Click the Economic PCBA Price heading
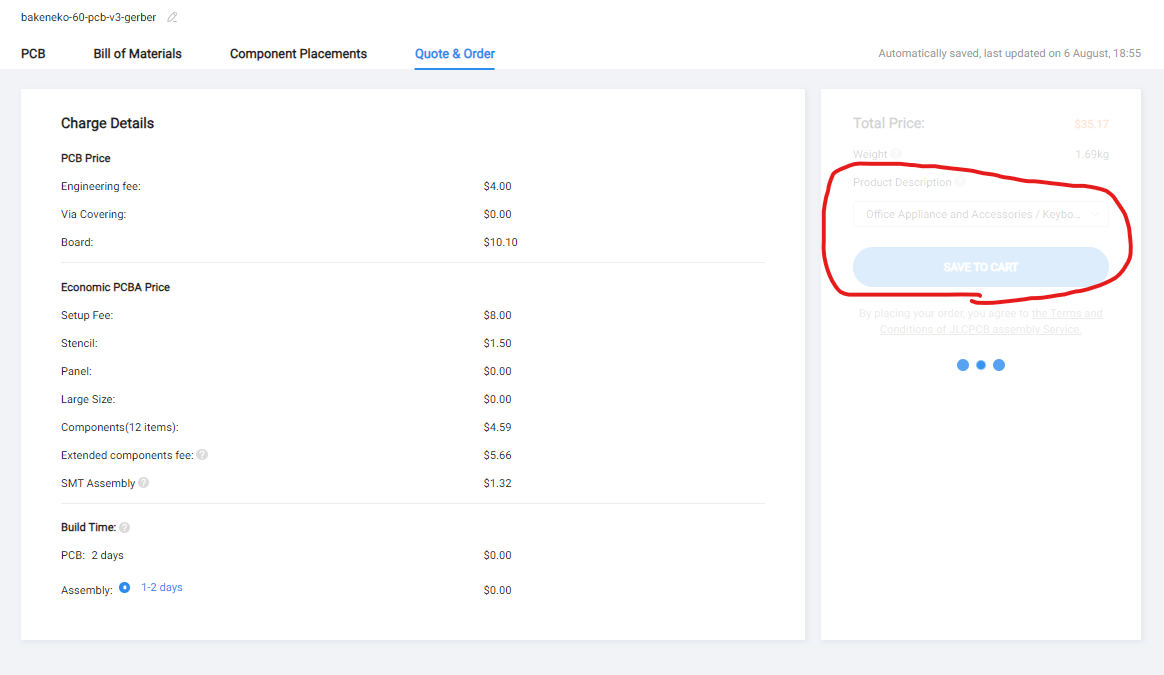The width and height of the screenshot is (1164, 675). coord(115,287)
